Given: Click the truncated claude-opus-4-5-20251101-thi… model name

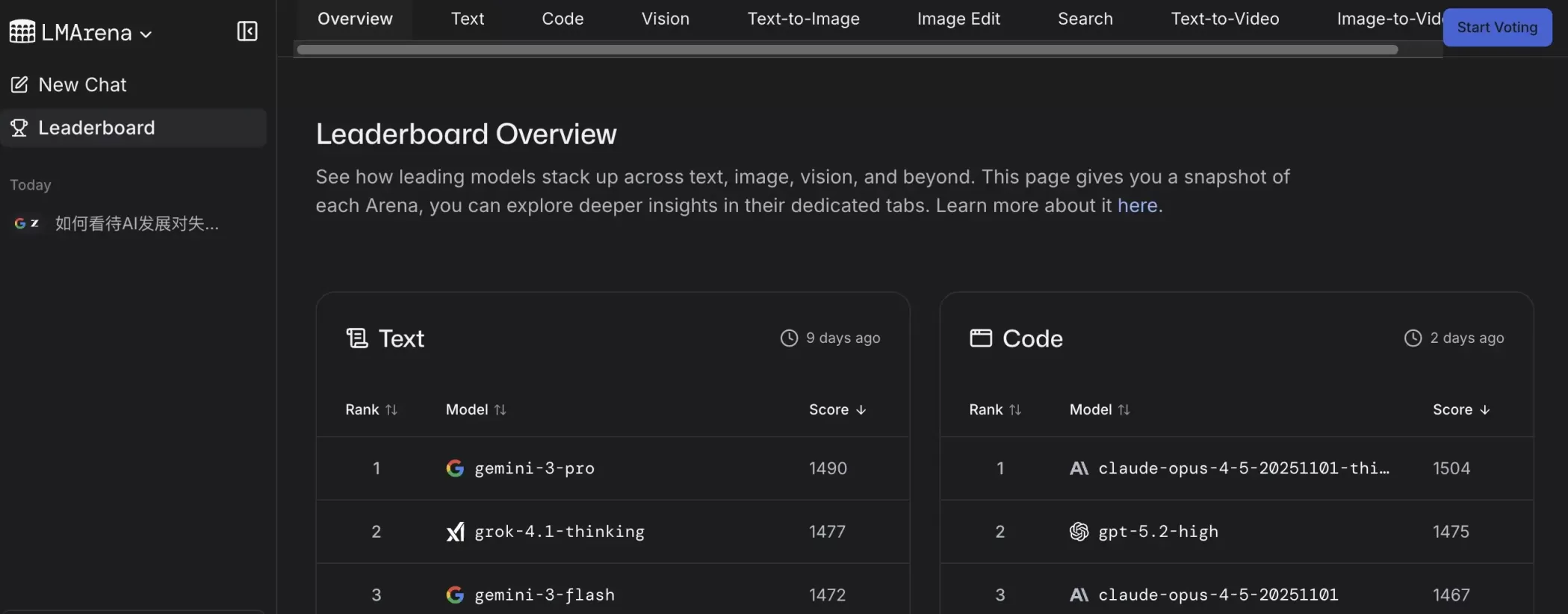Looking at the screenshot, I should [x=1244, y=468].
